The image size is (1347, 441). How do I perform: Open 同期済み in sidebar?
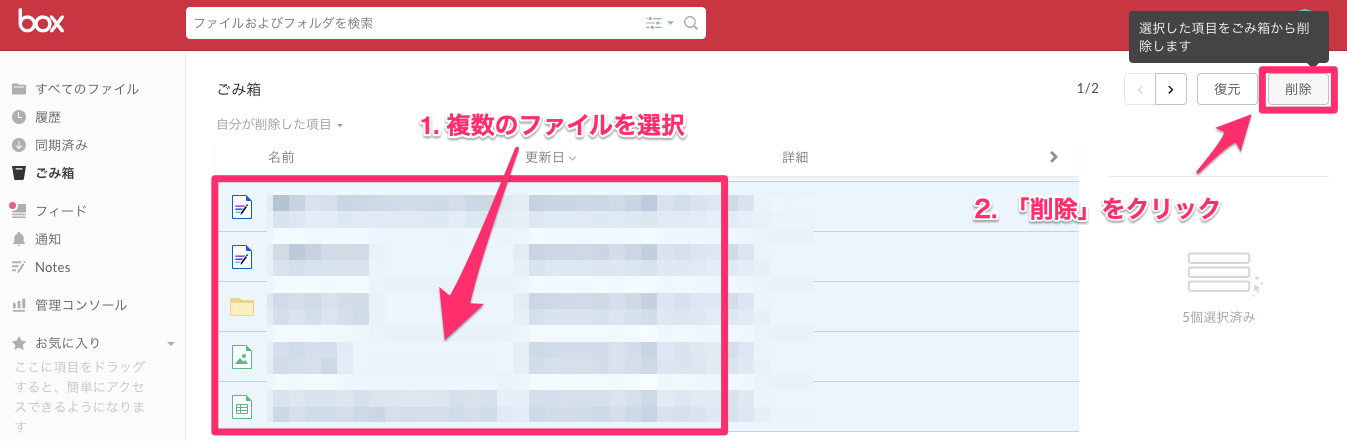point(61,145)
